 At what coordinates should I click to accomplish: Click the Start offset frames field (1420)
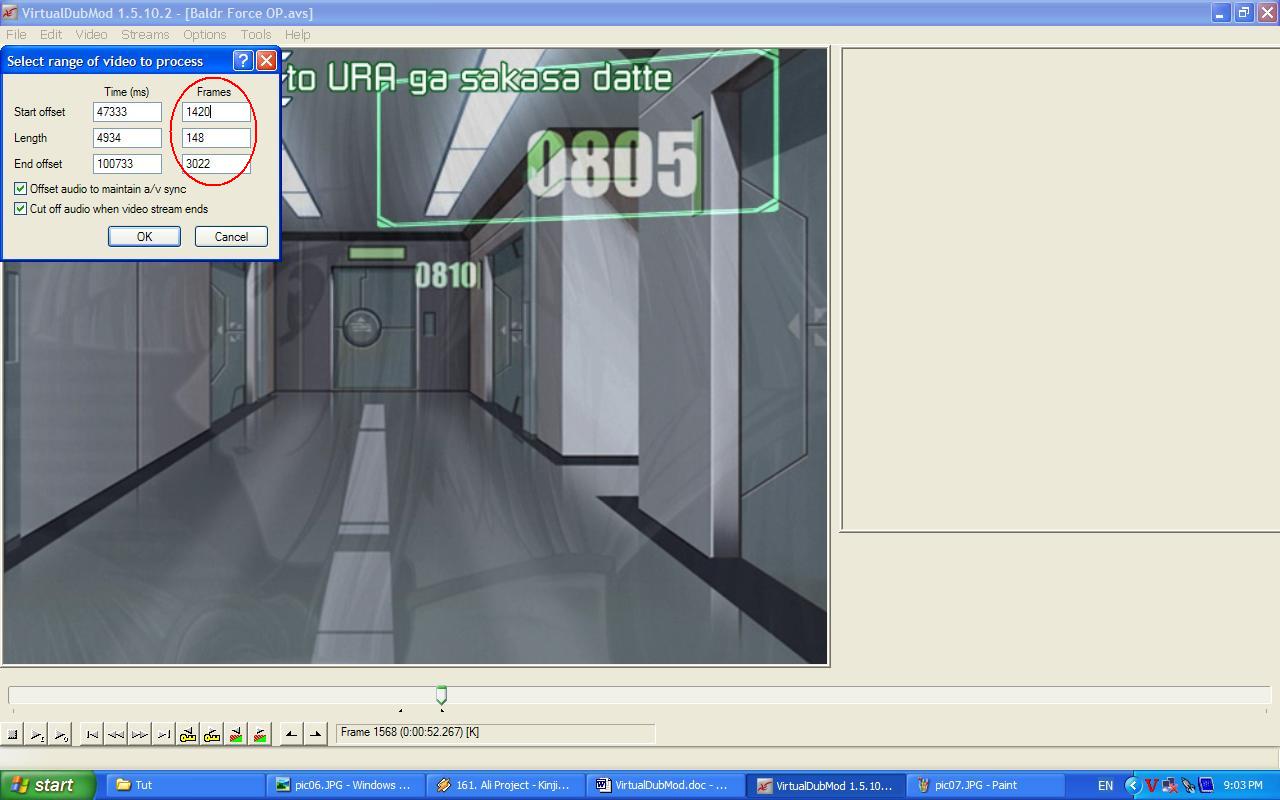pos(216,112)
